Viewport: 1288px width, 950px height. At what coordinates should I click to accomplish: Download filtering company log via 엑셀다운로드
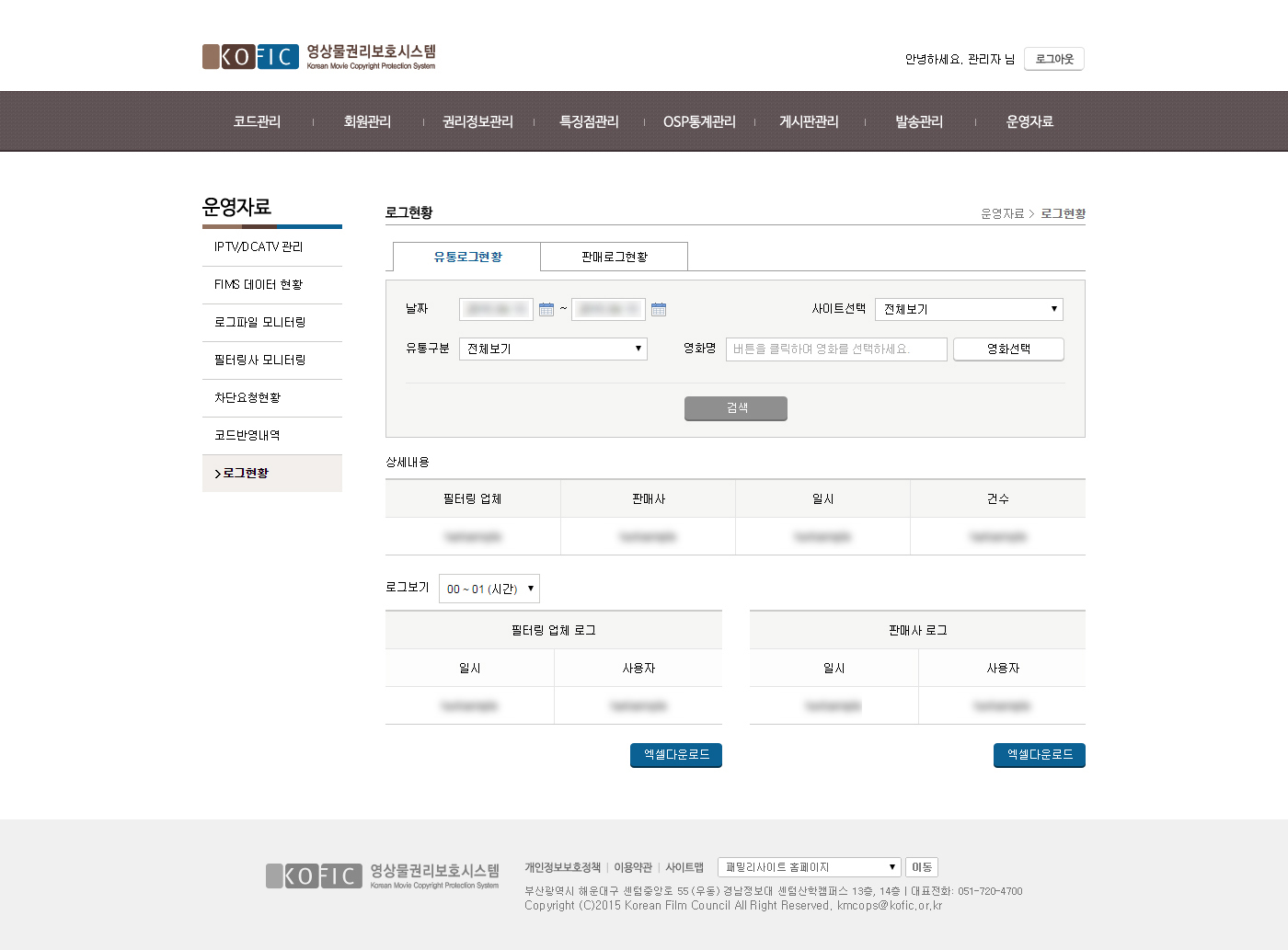(x=676, y=755)
